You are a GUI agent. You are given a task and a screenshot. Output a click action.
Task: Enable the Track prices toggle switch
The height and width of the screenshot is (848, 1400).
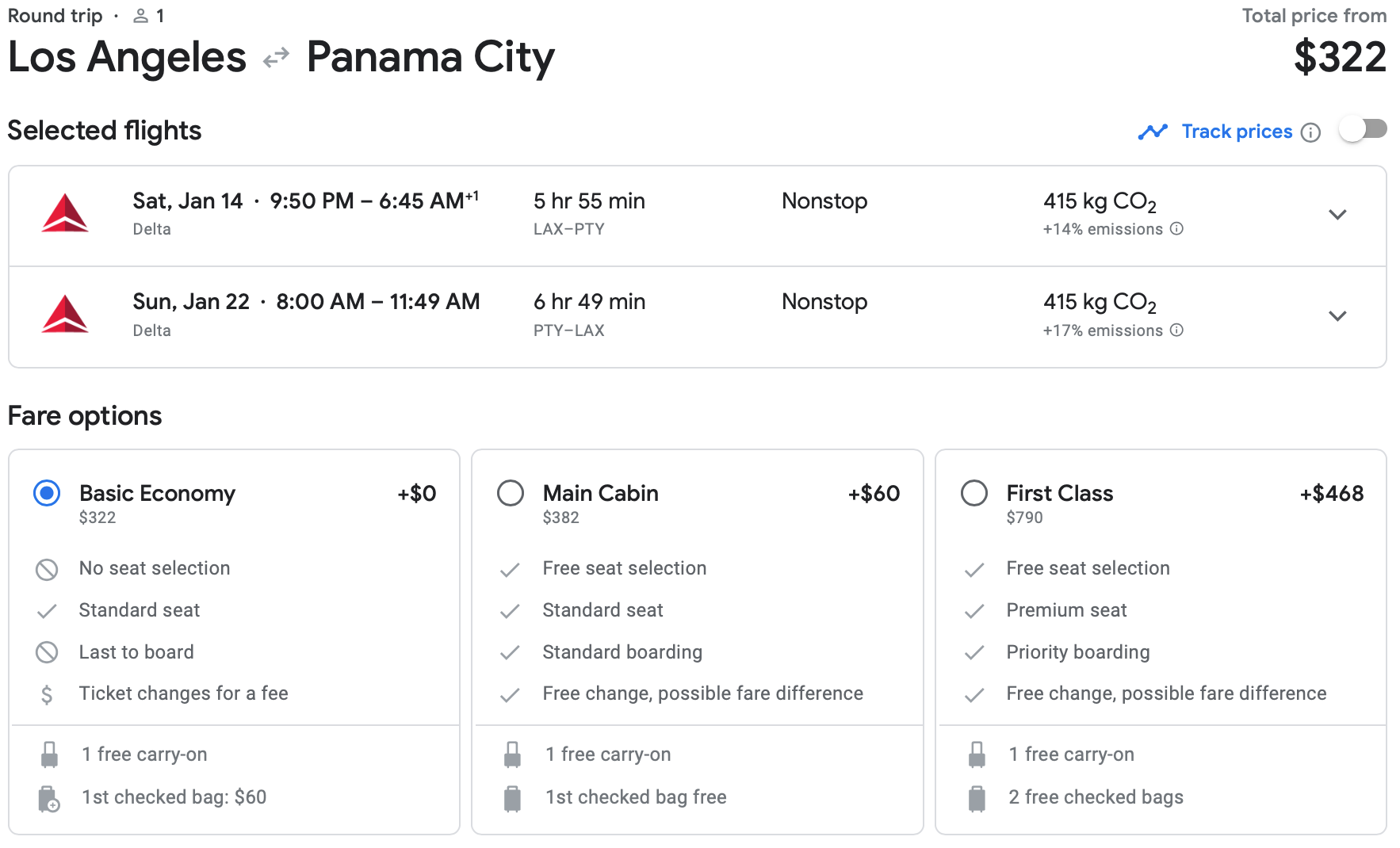[1363, 129]
